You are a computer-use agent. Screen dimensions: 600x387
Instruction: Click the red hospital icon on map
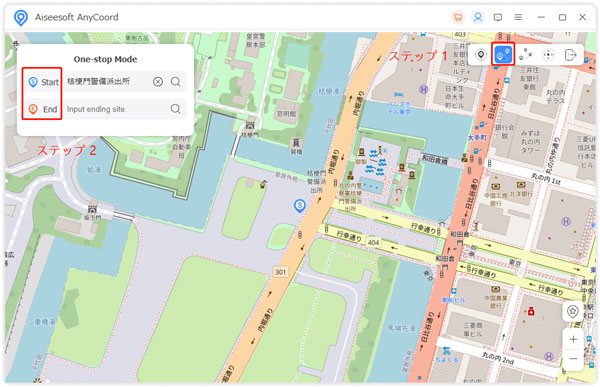pyautogui.click(x=531, y=312)
